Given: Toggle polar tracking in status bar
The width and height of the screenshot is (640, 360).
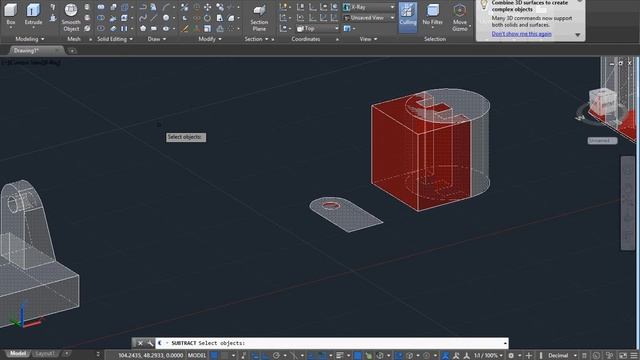Looking at the screenshot, I should 276,356.
